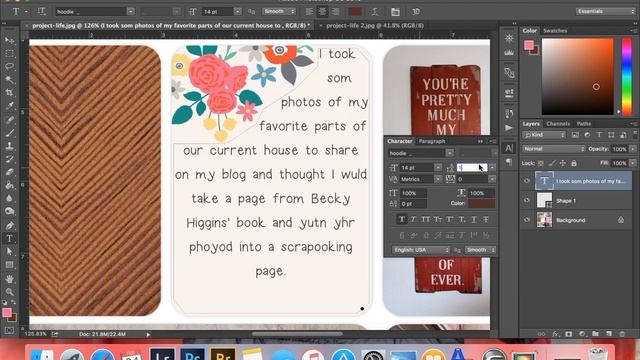Select the Move tool
This screenshot has width=640, height=360.
(x=9, y=40)
